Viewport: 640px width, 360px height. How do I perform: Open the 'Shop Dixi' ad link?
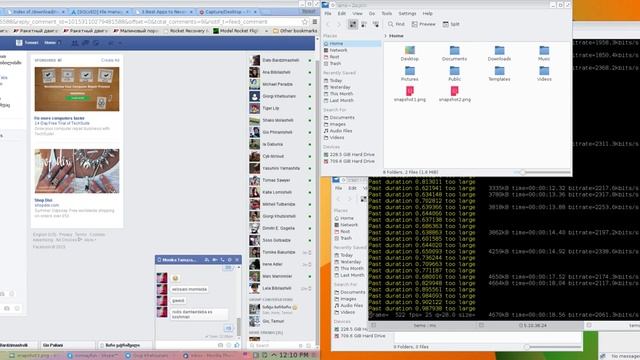pyautogui.click(x=43, y=200)
